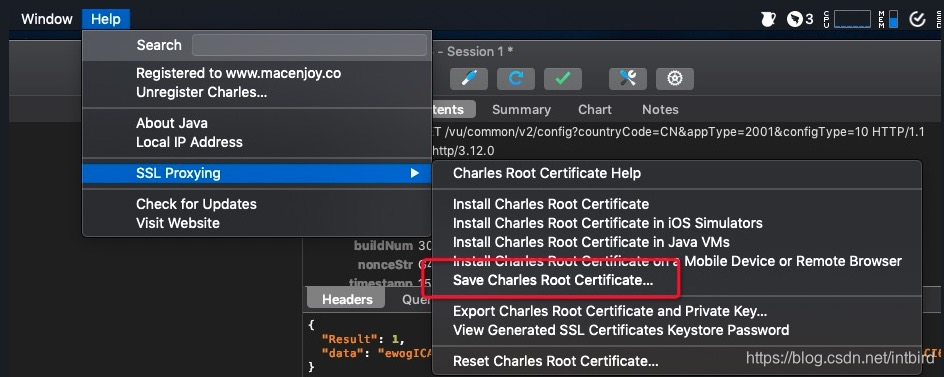Switch to the Summary tab

point(521,110)
